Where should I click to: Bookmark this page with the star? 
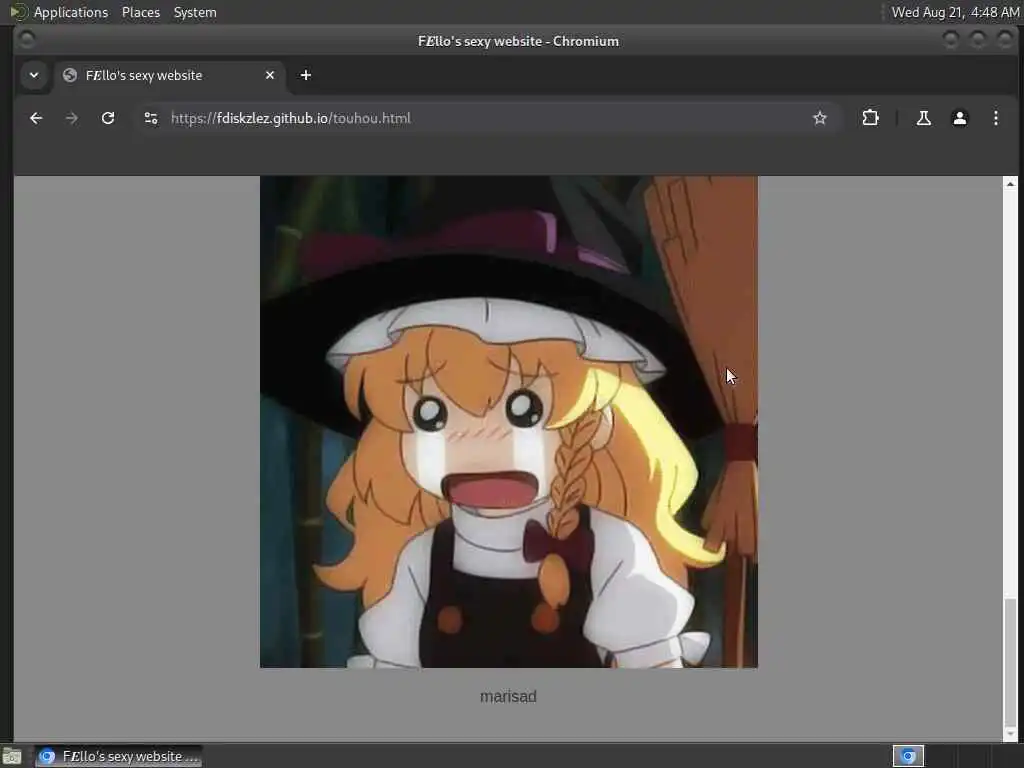point(820,118)
